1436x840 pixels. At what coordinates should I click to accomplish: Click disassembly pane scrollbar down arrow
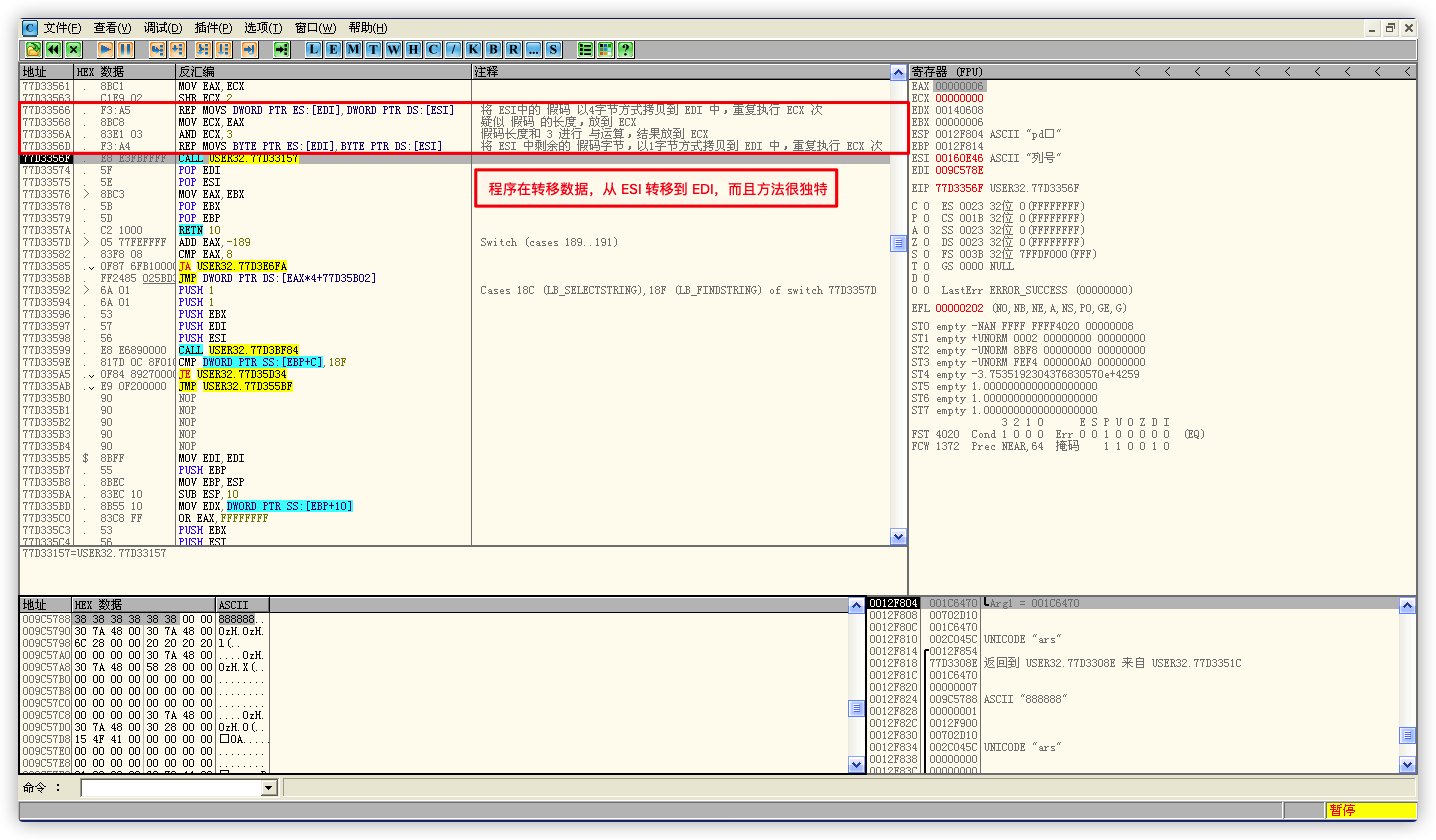[x=898, y=537]
